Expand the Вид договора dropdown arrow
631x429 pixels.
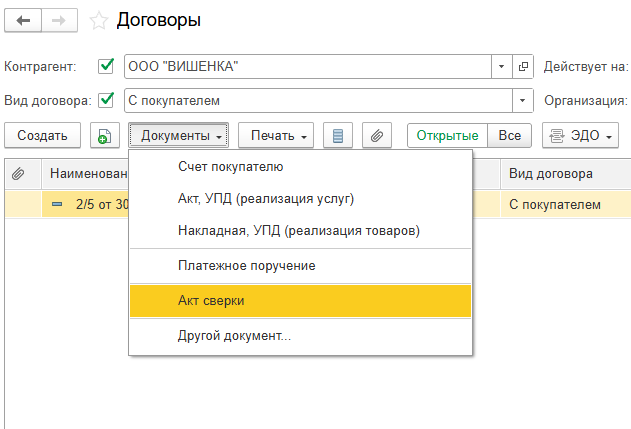(522, 101)
